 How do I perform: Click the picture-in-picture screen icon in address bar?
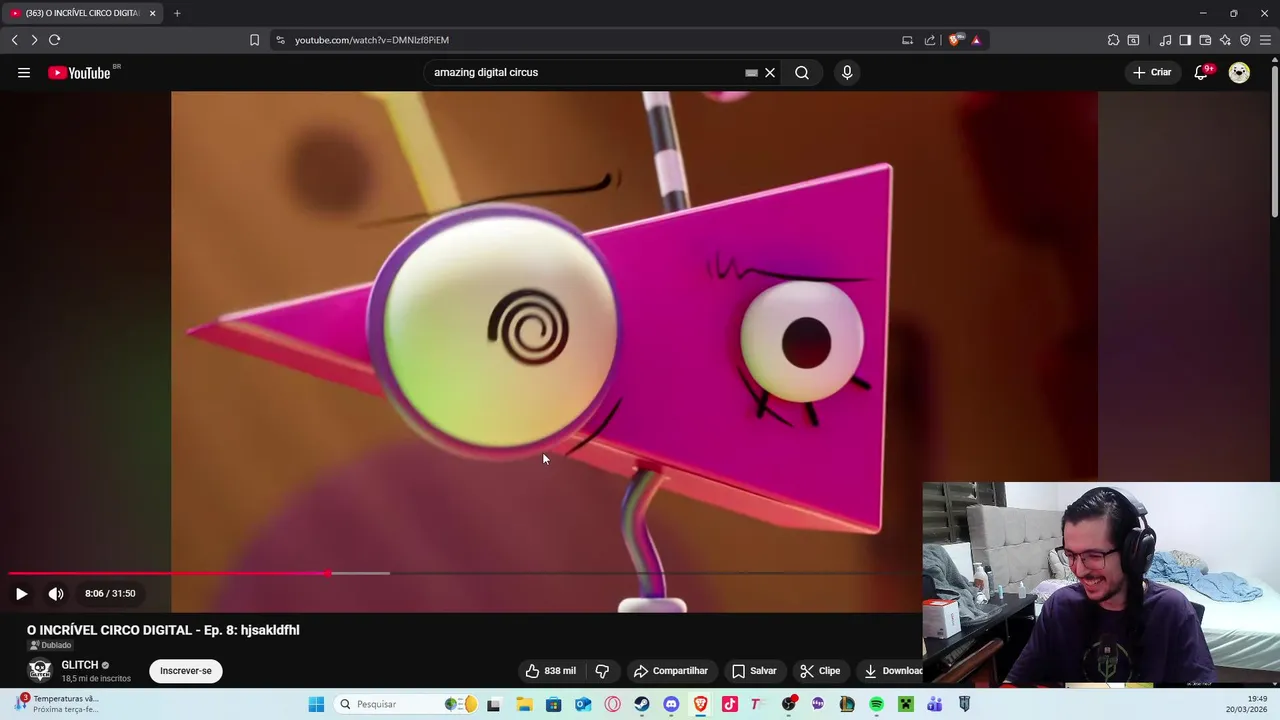click(907, 40)
